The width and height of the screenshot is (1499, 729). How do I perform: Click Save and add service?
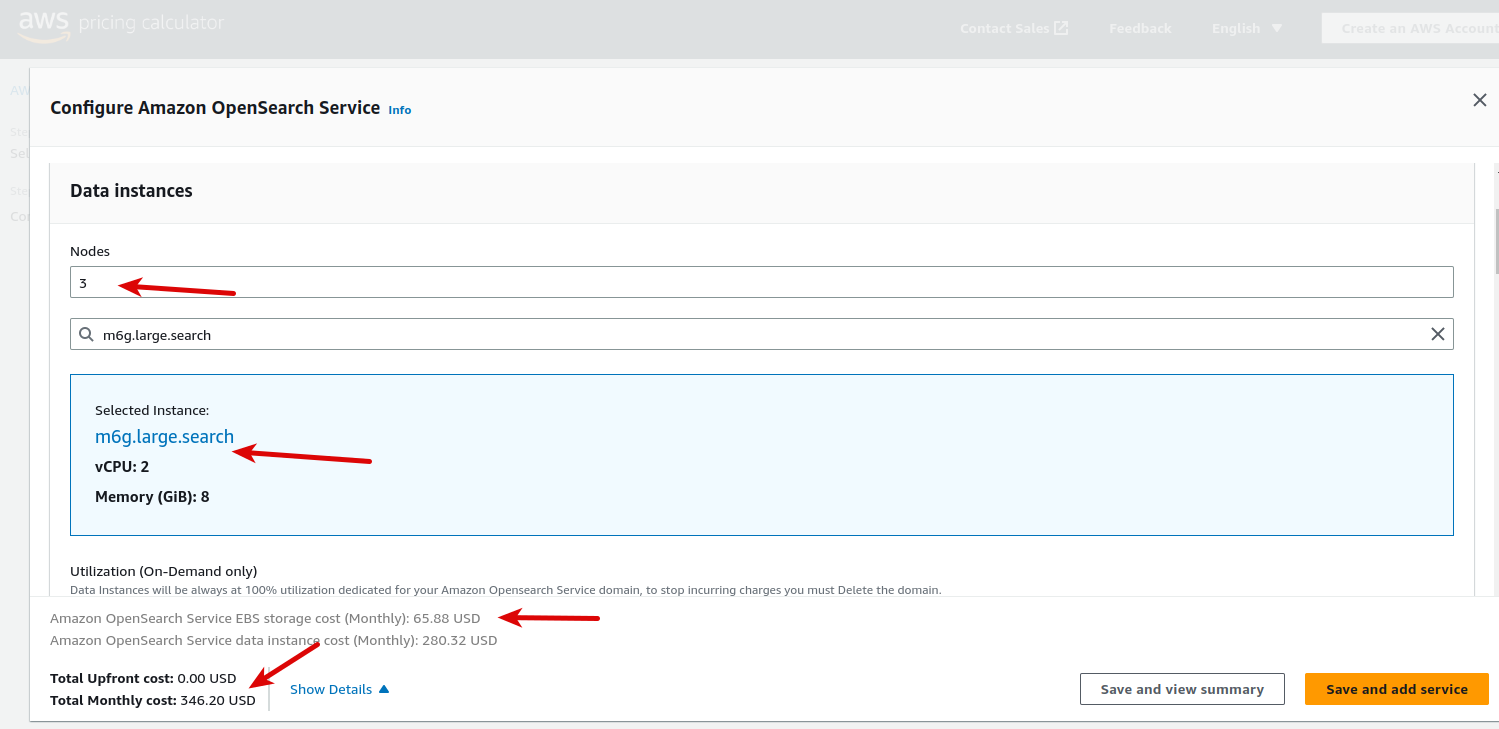coord(1396,689)
